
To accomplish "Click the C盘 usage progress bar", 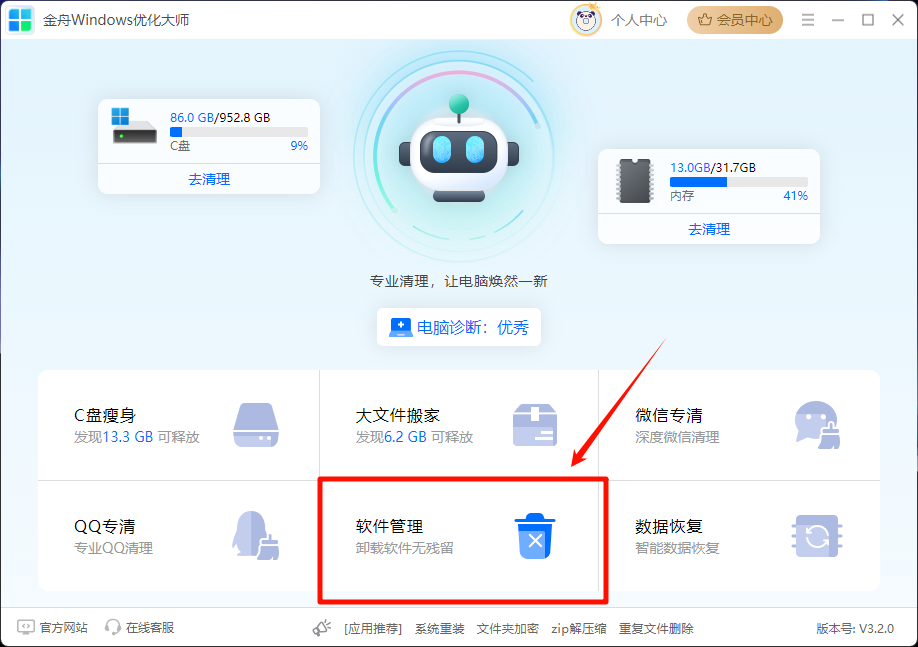I will coord(239,132).
